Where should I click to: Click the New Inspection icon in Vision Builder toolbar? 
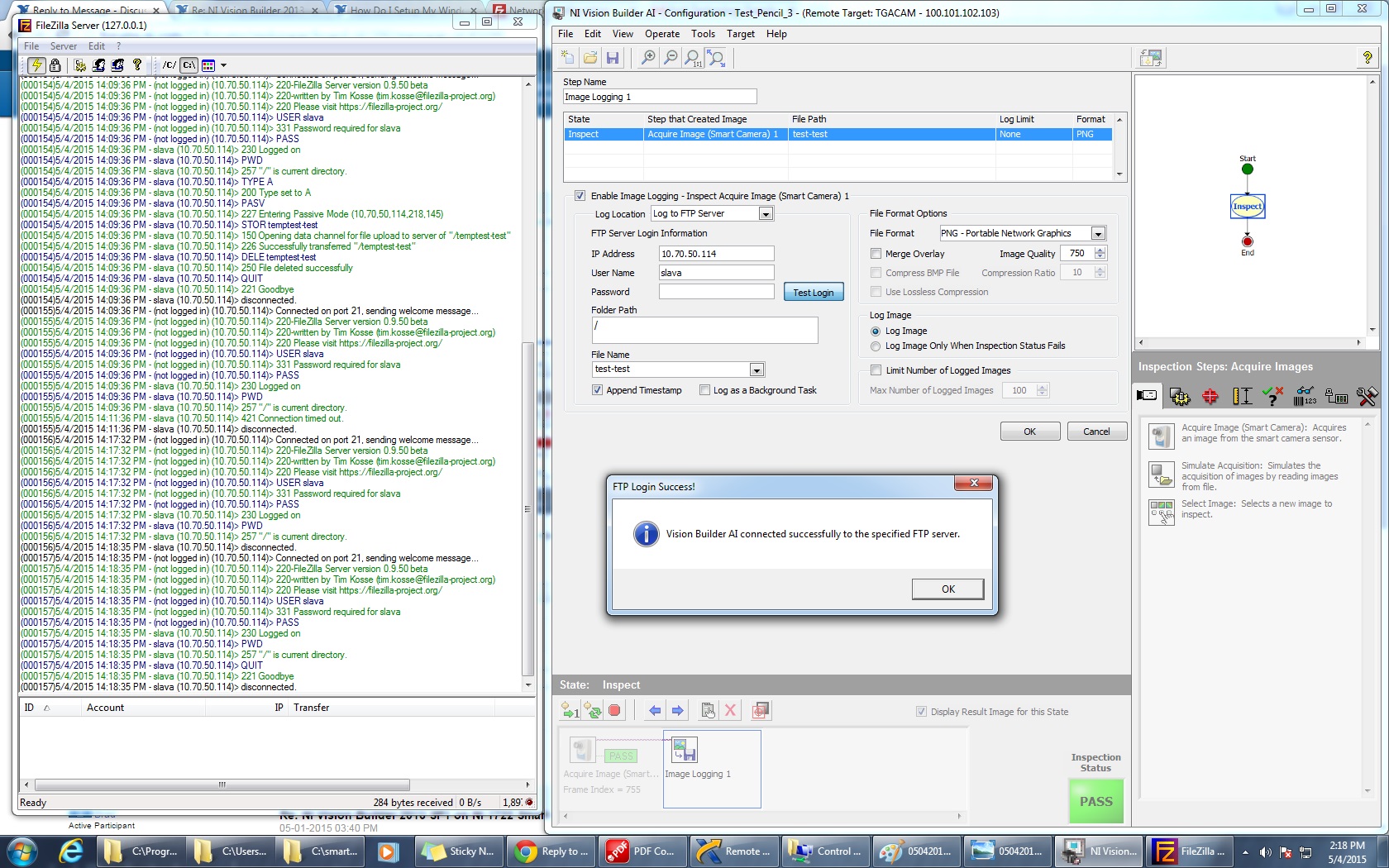tap(567, 57)
